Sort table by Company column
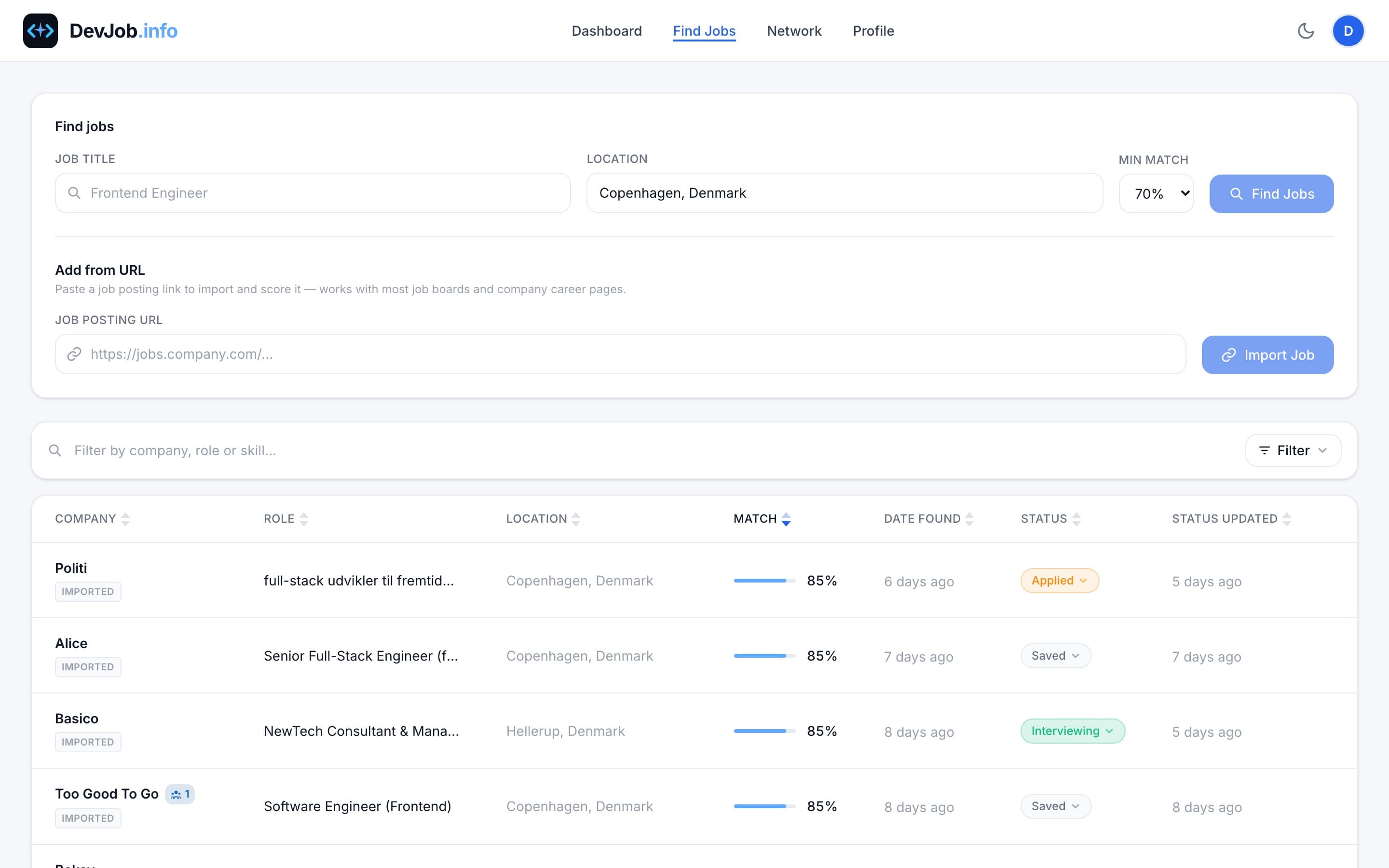Viewport: 1389px width, 868px height. coord(93,519)
